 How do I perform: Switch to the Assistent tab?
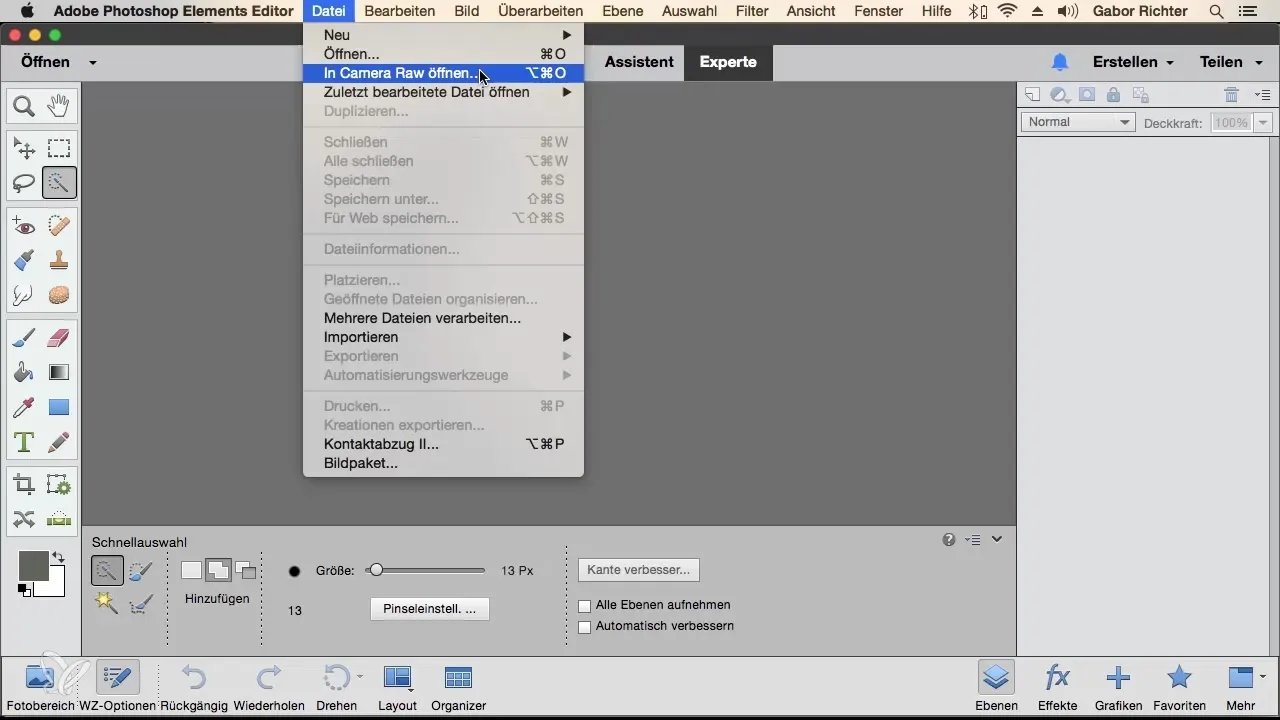coord(639,62)
